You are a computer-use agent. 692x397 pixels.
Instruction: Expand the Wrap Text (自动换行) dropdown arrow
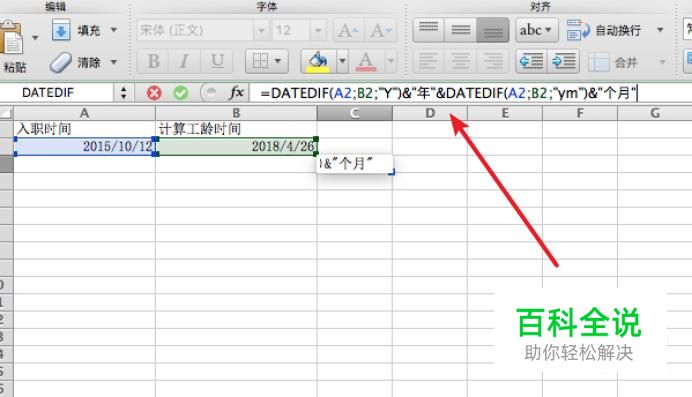660,30
